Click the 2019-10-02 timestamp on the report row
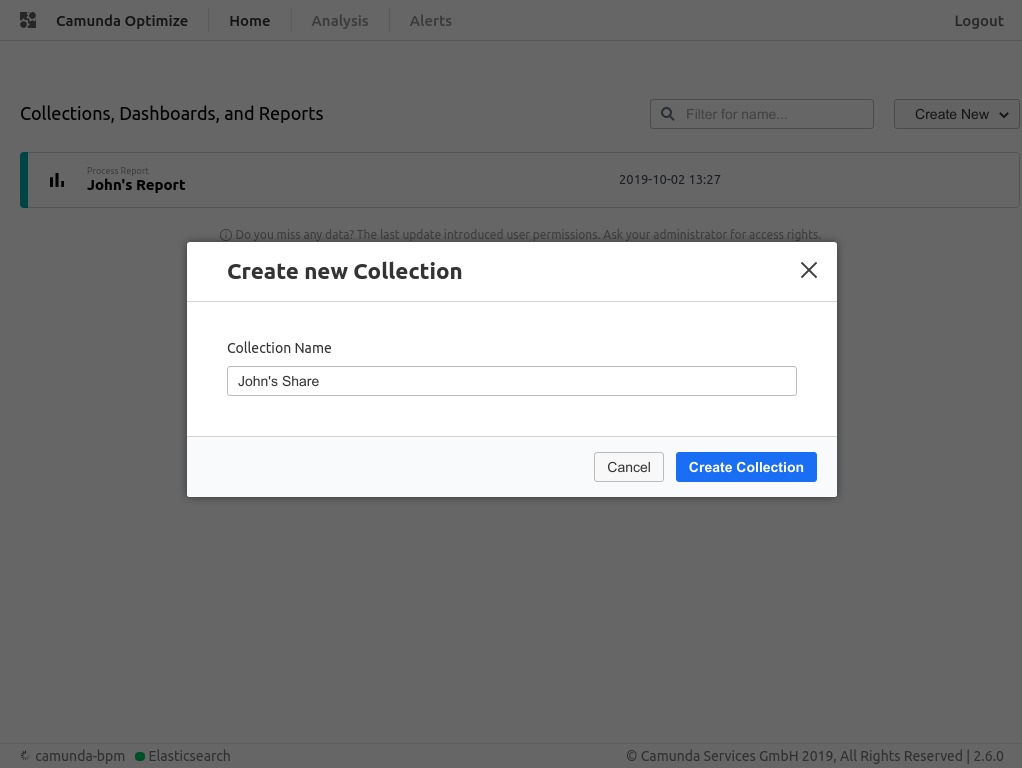 (x=669, y=179)
